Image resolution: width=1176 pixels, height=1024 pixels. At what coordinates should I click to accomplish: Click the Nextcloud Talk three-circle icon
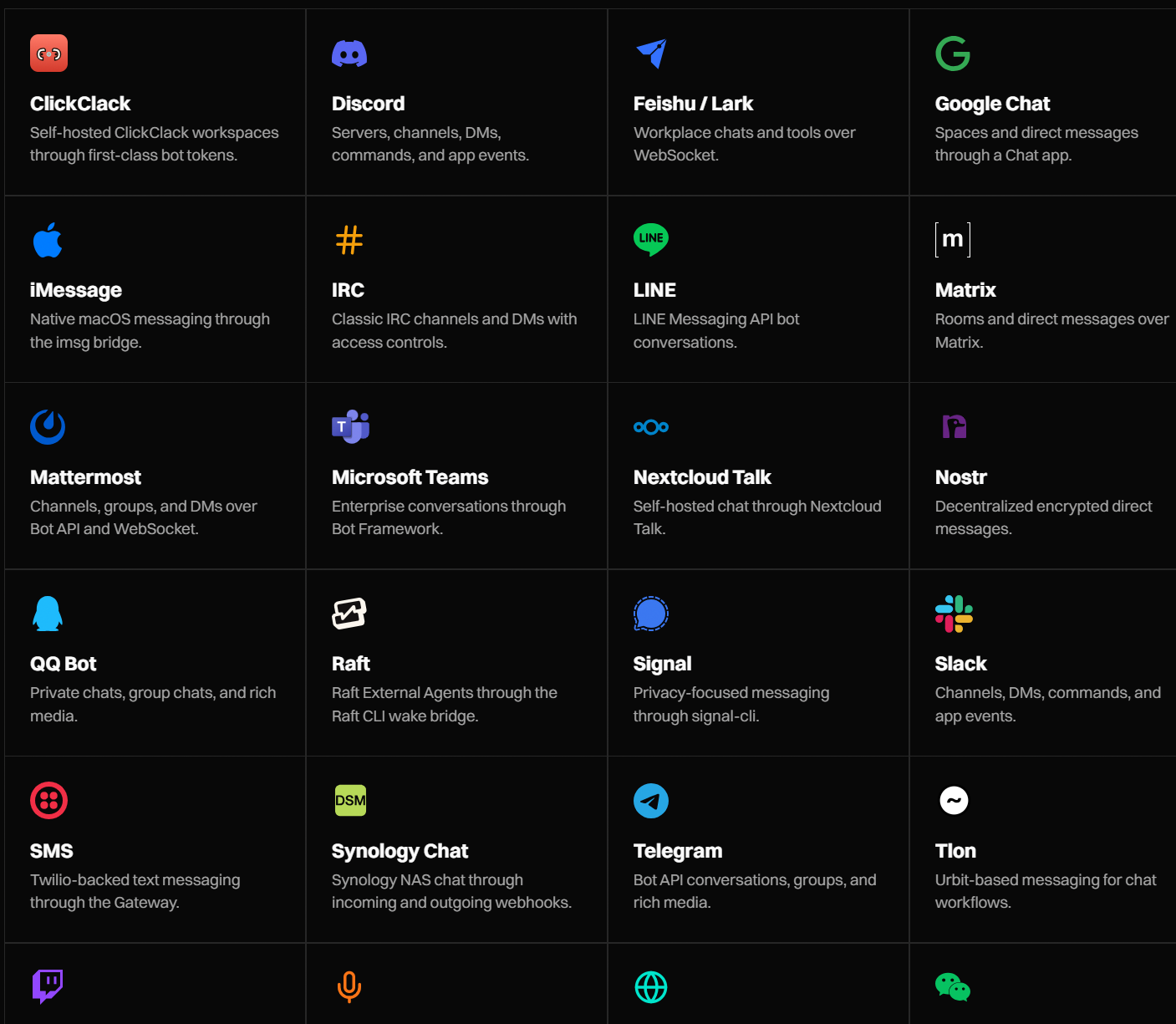click(x=651, y=427)
